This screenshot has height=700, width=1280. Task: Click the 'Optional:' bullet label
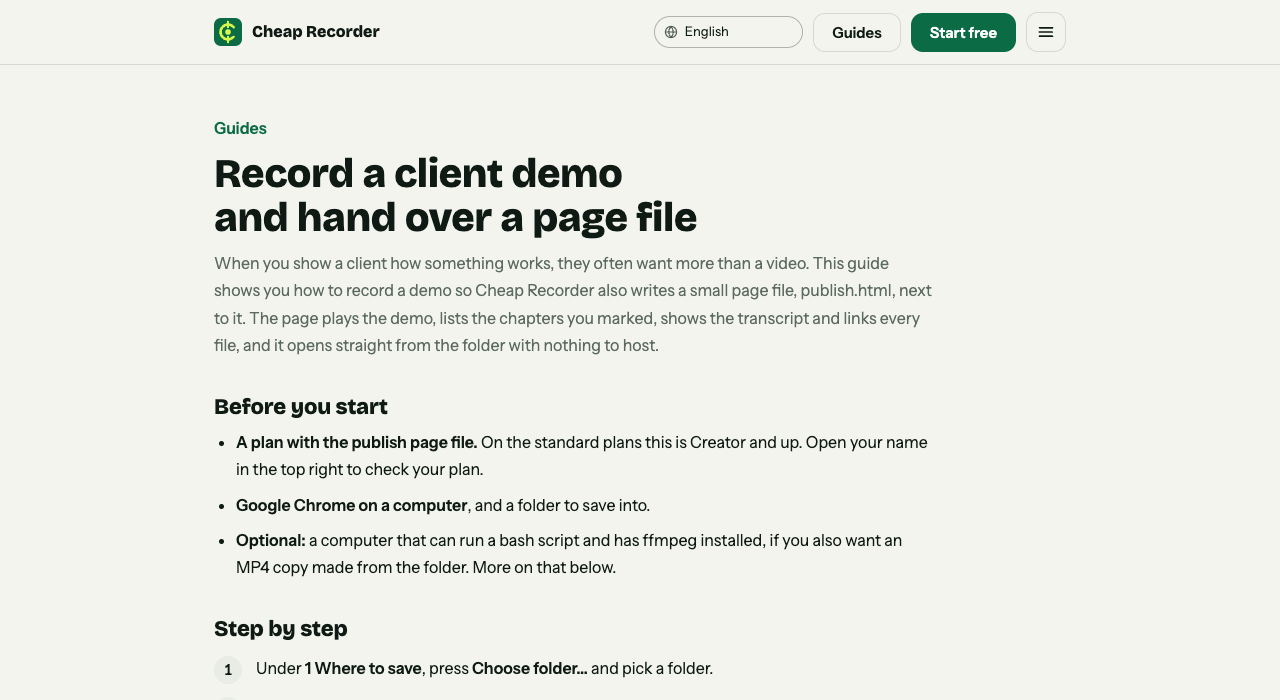[x=271, y=540]
